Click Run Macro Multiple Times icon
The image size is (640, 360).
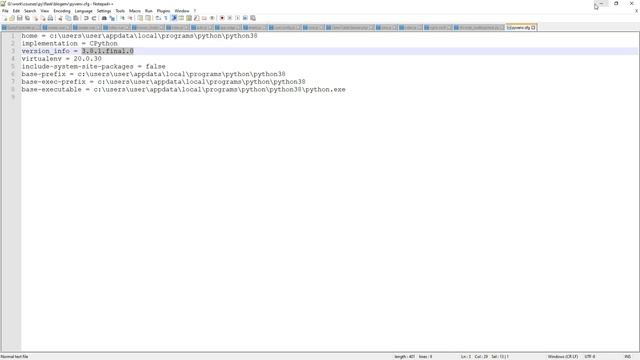pyautogui.click(x=245, y=18)
